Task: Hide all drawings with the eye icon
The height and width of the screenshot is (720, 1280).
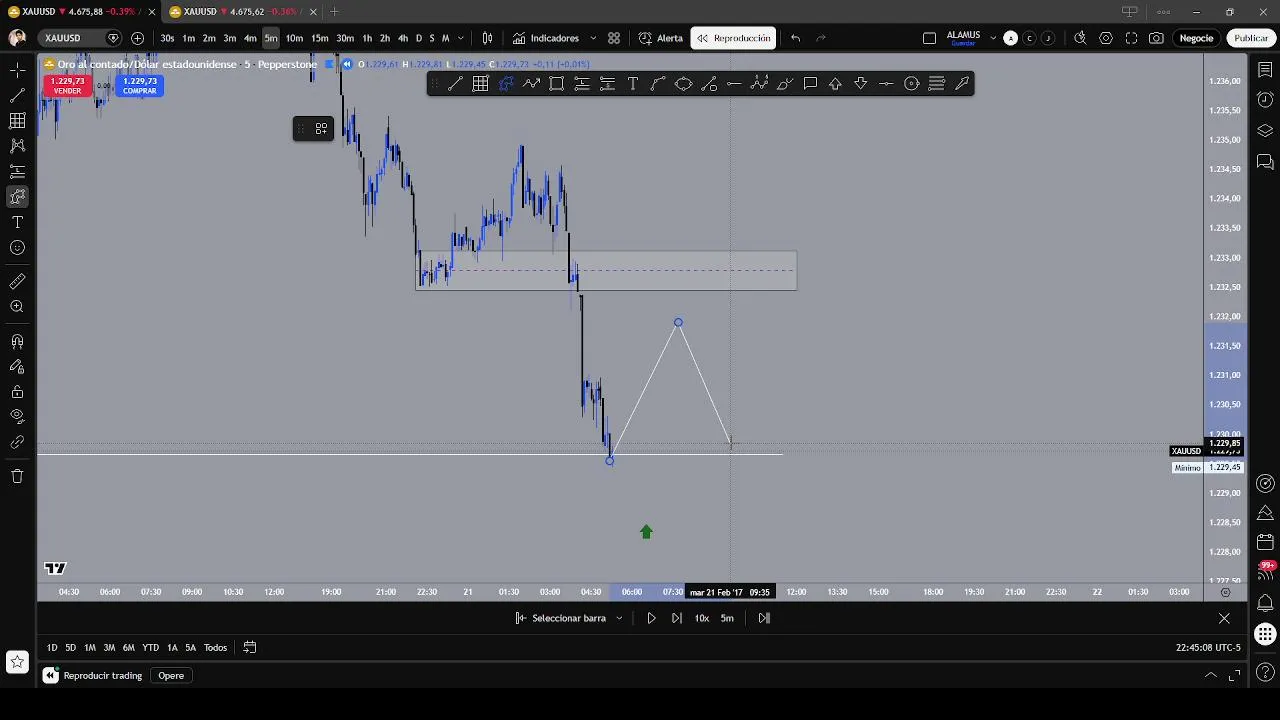Action: click(x=17, y=417)
